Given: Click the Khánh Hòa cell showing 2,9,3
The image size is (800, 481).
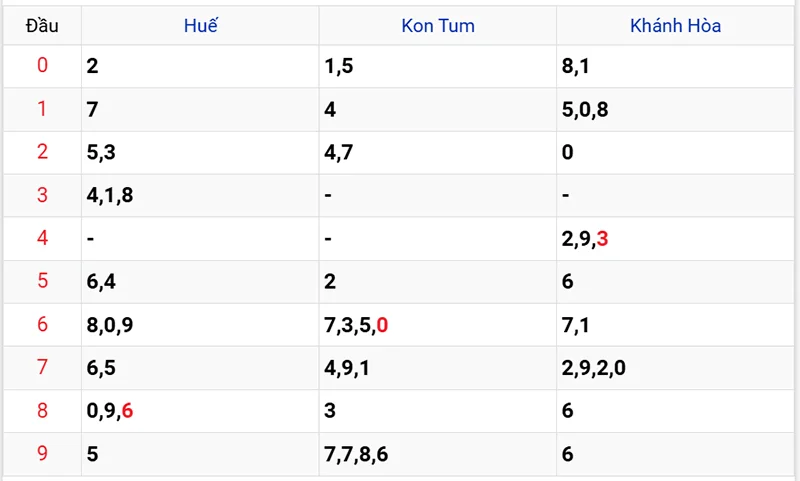Looking at the screenshot, I should click(585, 238).
